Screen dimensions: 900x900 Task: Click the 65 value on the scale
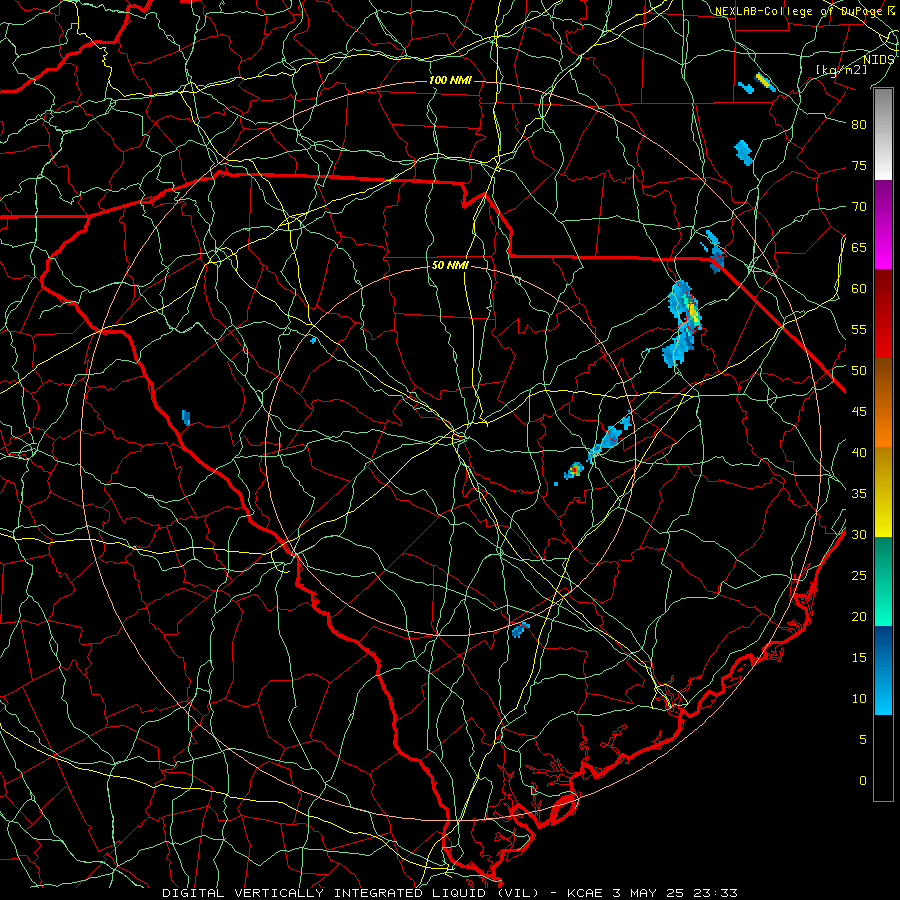pos(859,248)
